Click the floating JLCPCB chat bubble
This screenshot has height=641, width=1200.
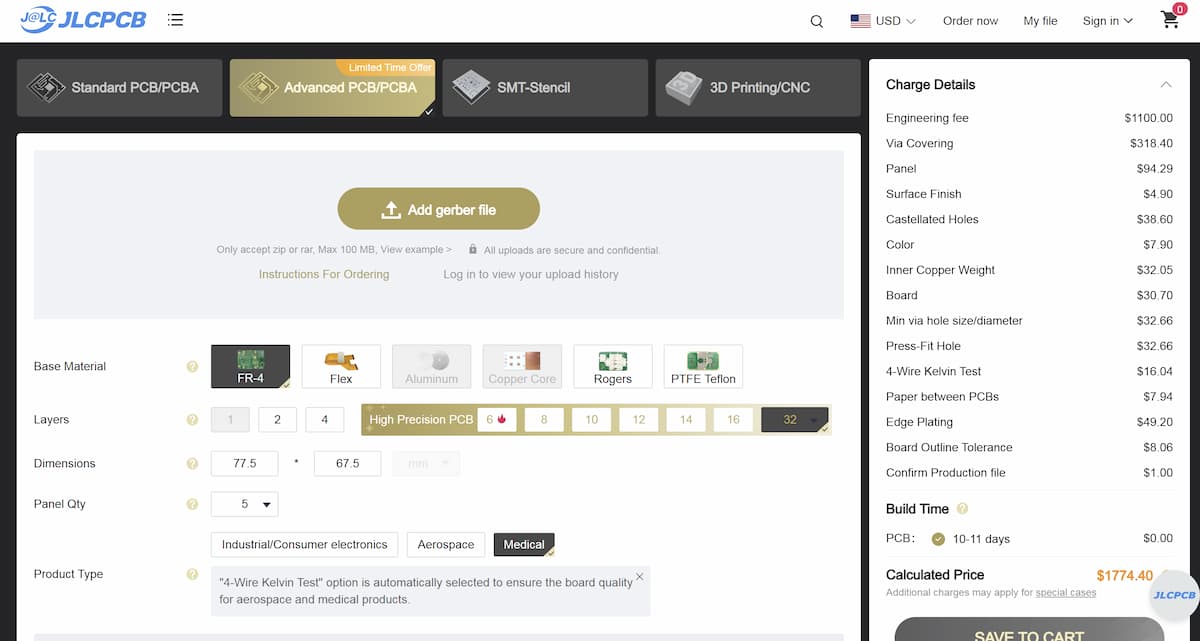point(1173,595)
